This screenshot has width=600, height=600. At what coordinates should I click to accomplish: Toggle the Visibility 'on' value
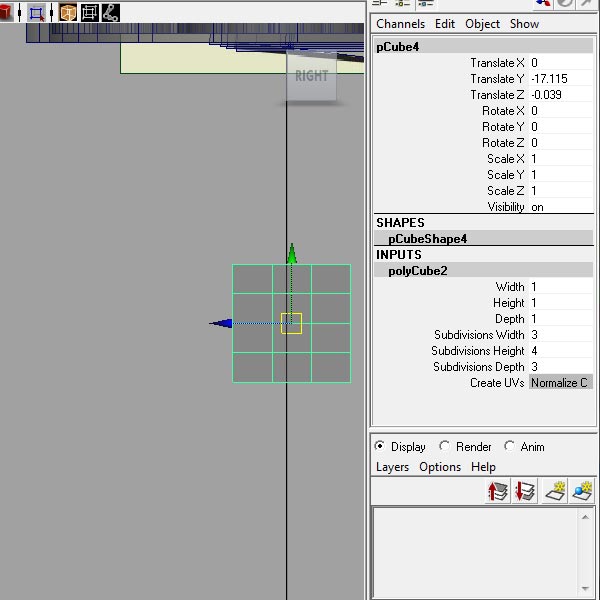pyautogui.click(x=561, y=207)
